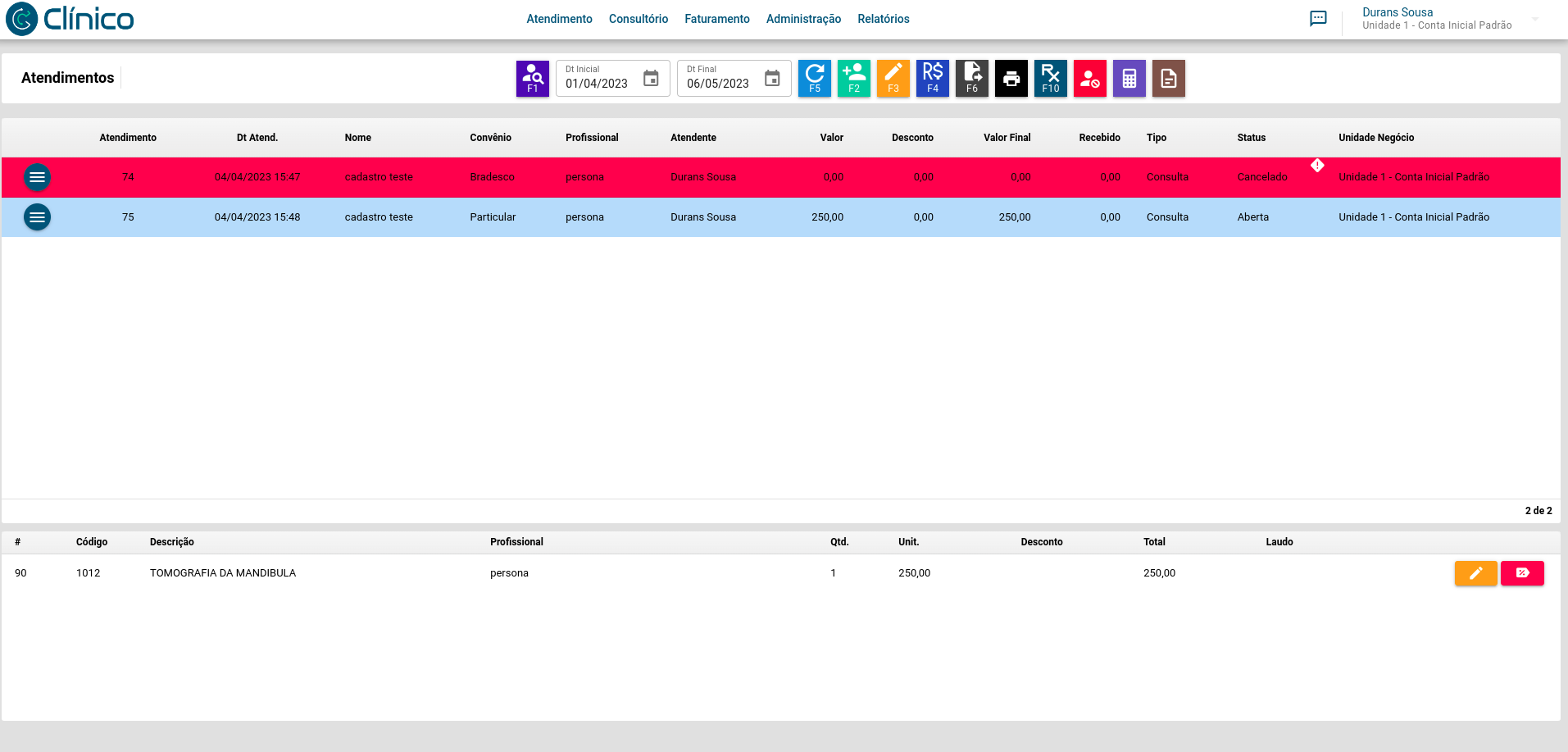Open calendar picker for Dt Final

[x=772, y=79]
